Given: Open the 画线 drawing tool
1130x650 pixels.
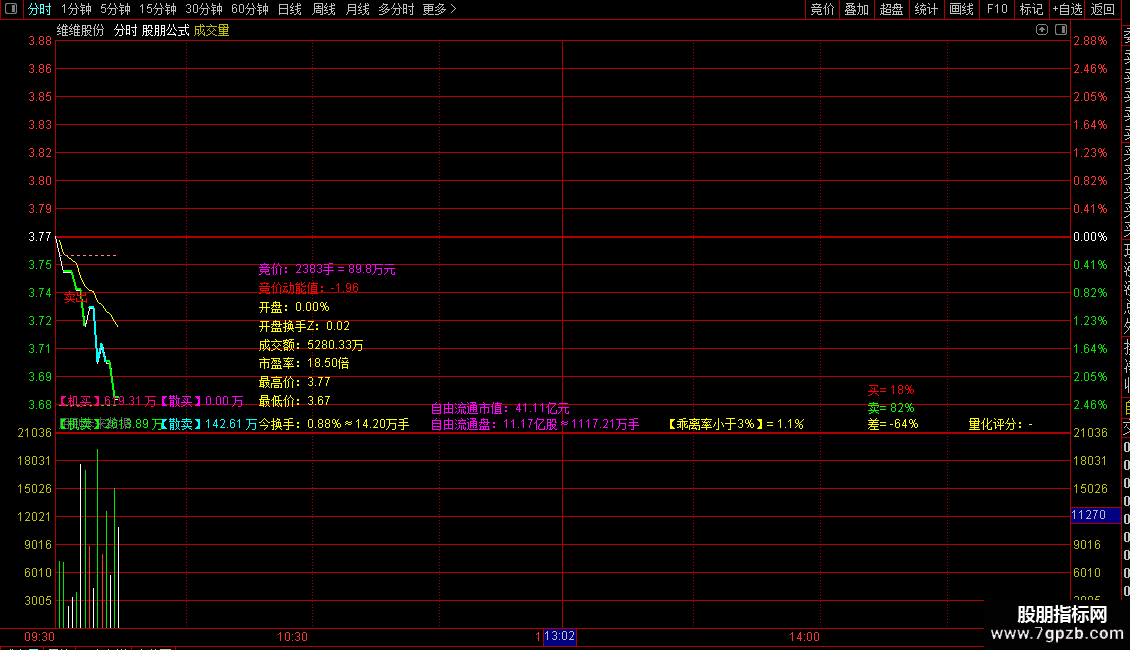Looking at the screenshot, I should (961, 9).
